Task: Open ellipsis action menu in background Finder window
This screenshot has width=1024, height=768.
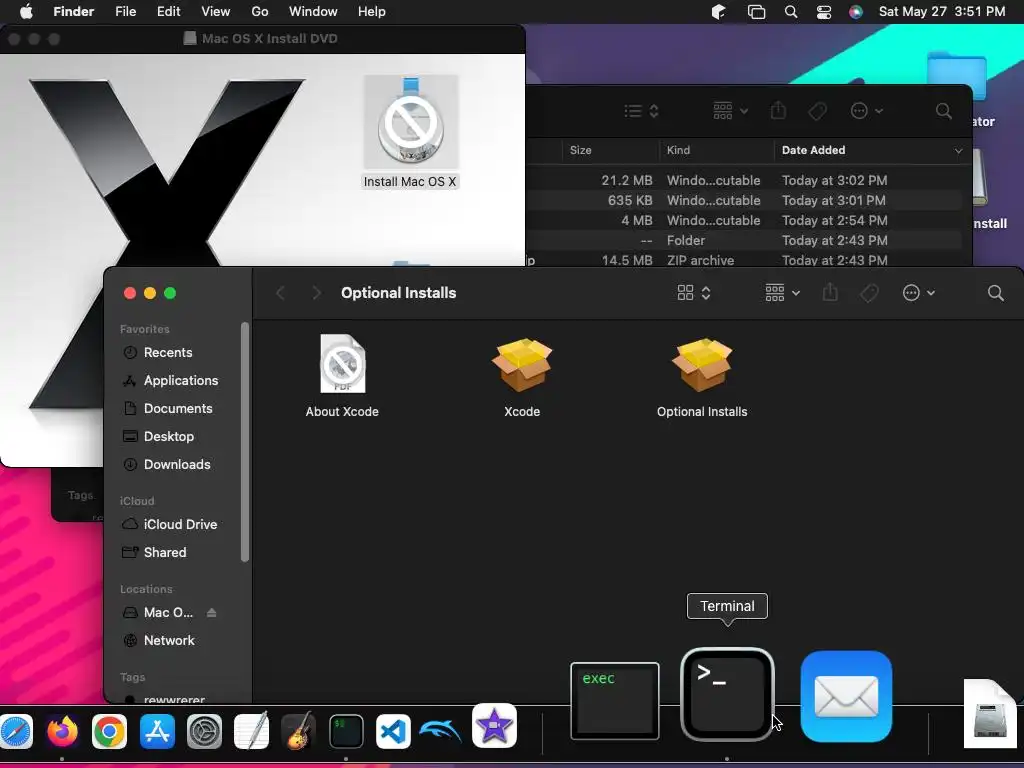Action: (867, 111)
